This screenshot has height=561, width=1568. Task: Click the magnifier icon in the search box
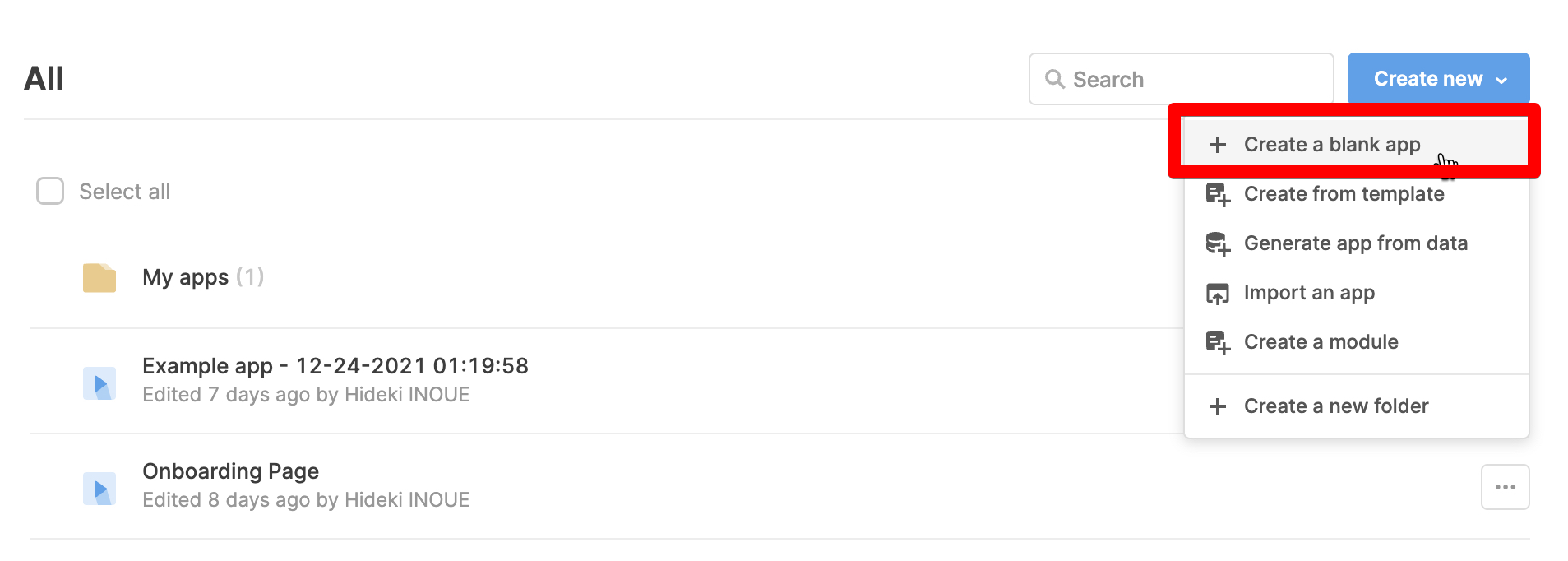[1055, 79]
